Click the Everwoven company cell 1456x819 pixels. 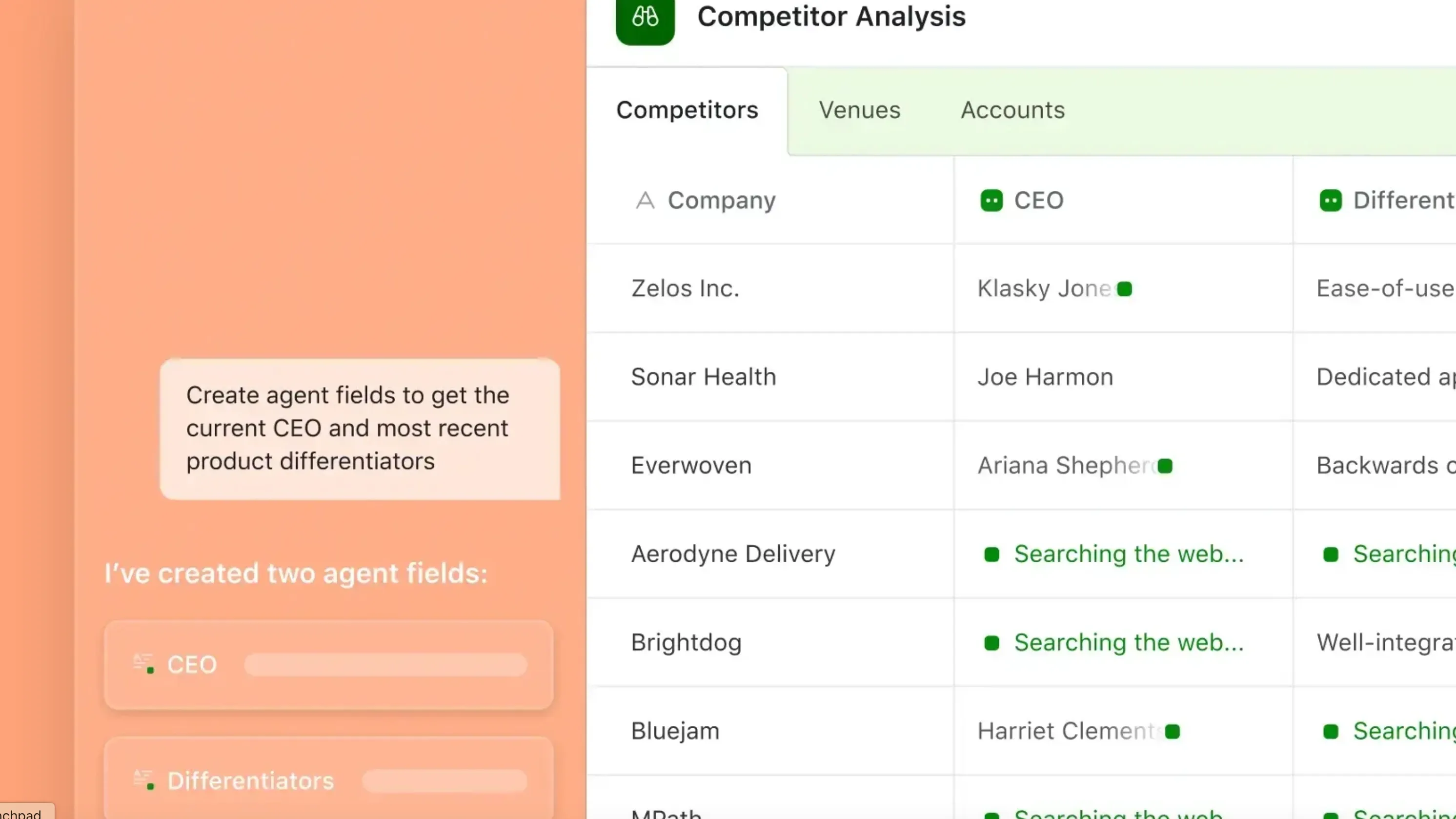coord(691,466)
